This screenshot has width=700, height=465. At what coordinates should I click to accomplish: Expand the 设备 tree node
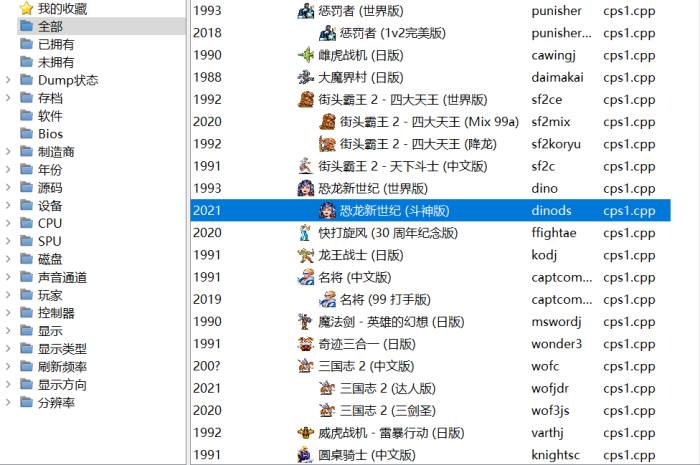pos(8,205)
